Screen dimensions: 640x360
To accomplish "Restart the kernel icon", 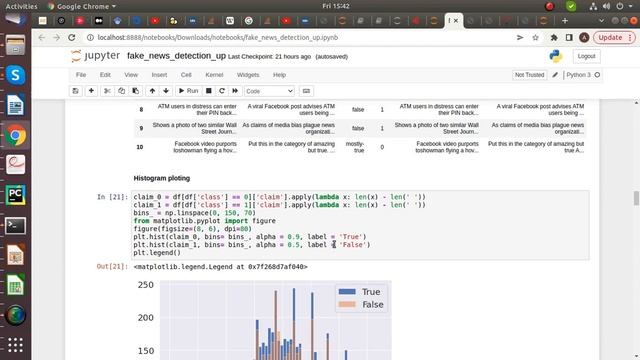I will (x=222, y=91).
